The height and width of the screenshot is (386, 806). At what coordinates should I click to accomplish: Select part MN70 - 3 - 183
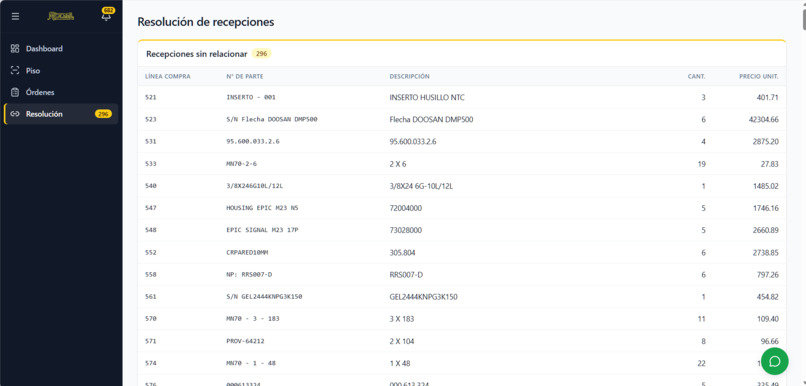tap(253, 319)
